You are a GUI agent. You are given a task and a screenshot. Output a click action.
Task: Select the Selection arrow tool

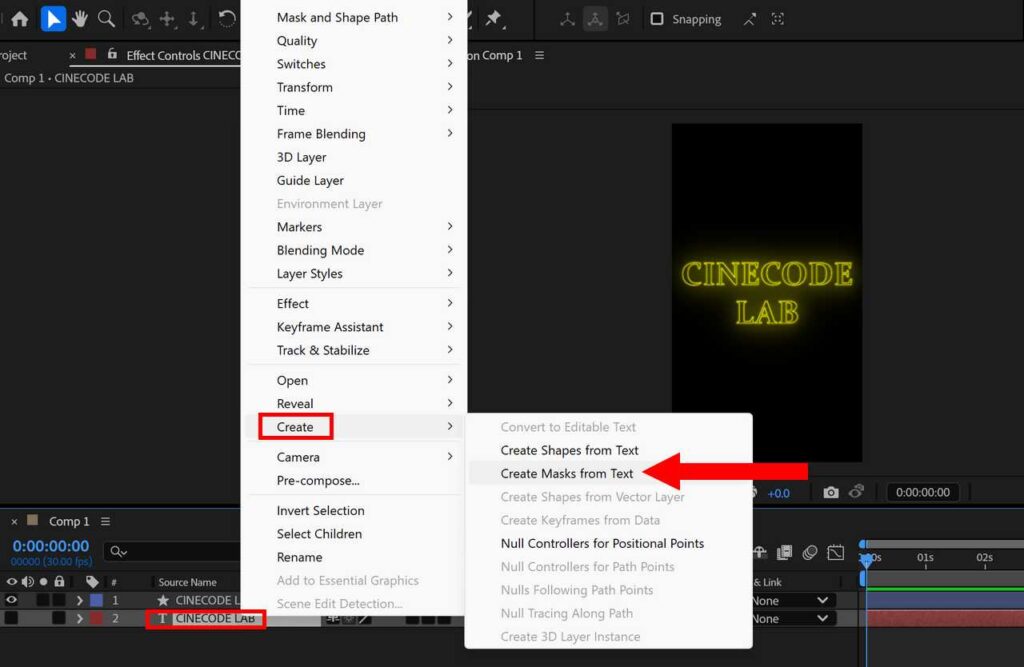click(x=53, y=19)
